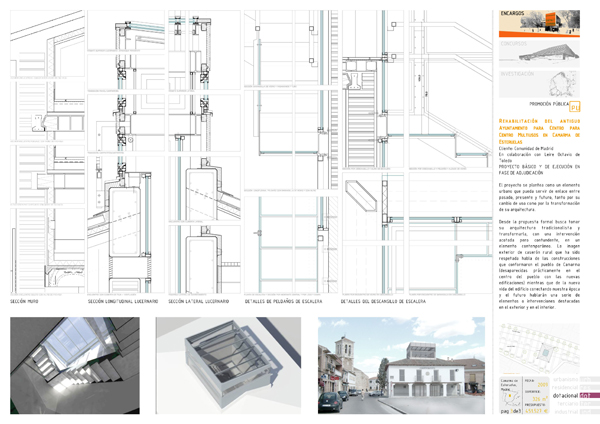The width and height of the screenshot is (600, 424).
Task: Select the industrial category tag
Action: coord(568,412)
